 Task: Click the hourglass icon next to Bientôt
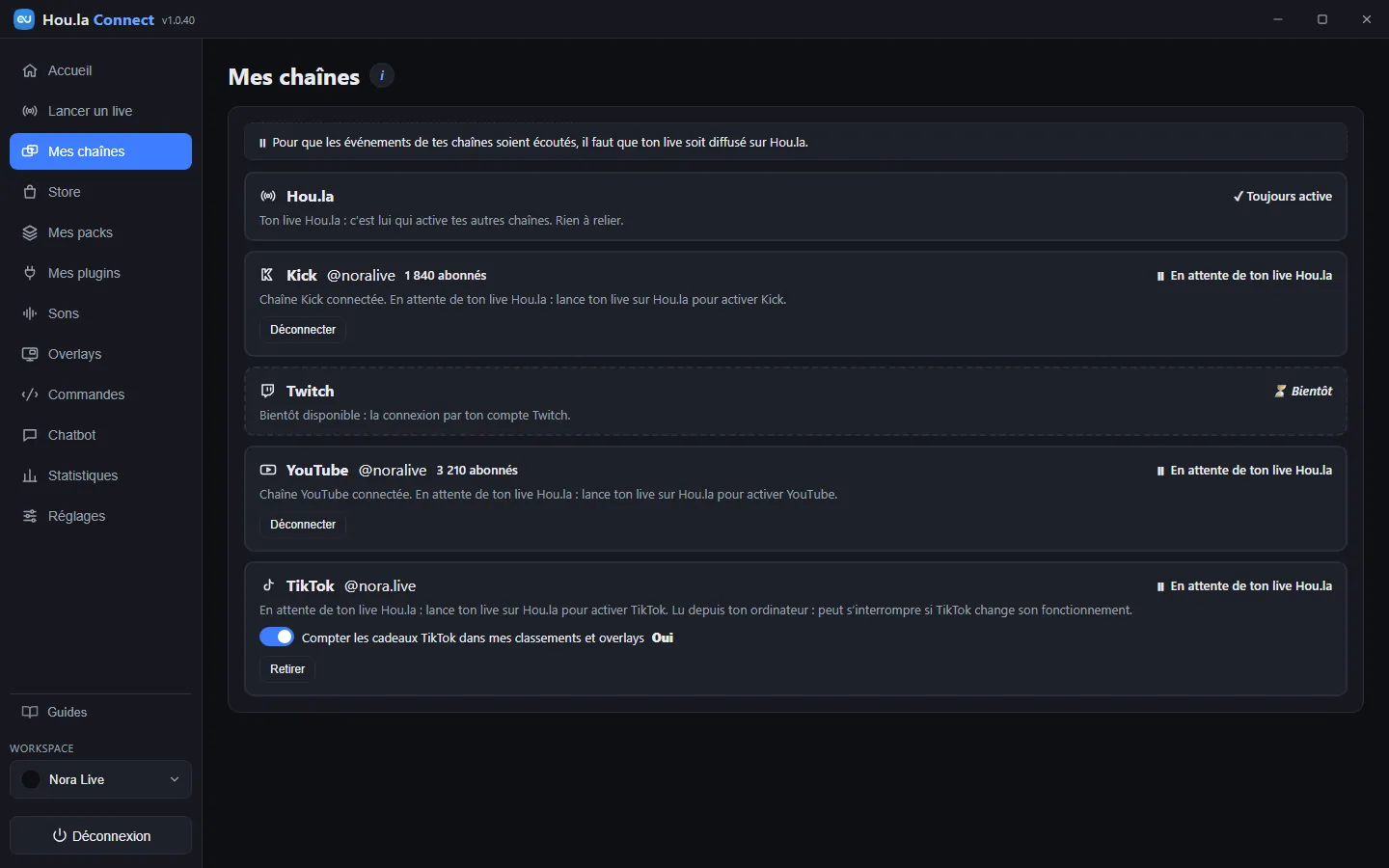coord(1280,391)
